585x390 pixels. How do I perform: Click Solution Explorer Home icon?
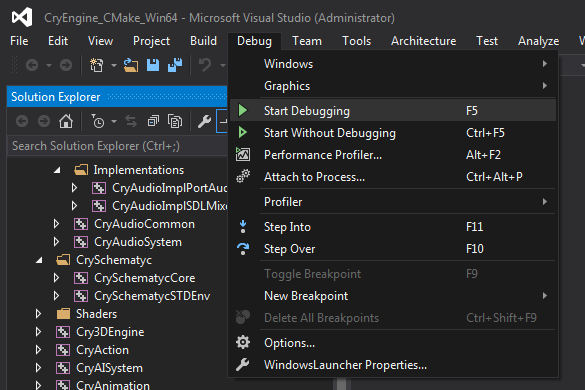coord(66,121)
